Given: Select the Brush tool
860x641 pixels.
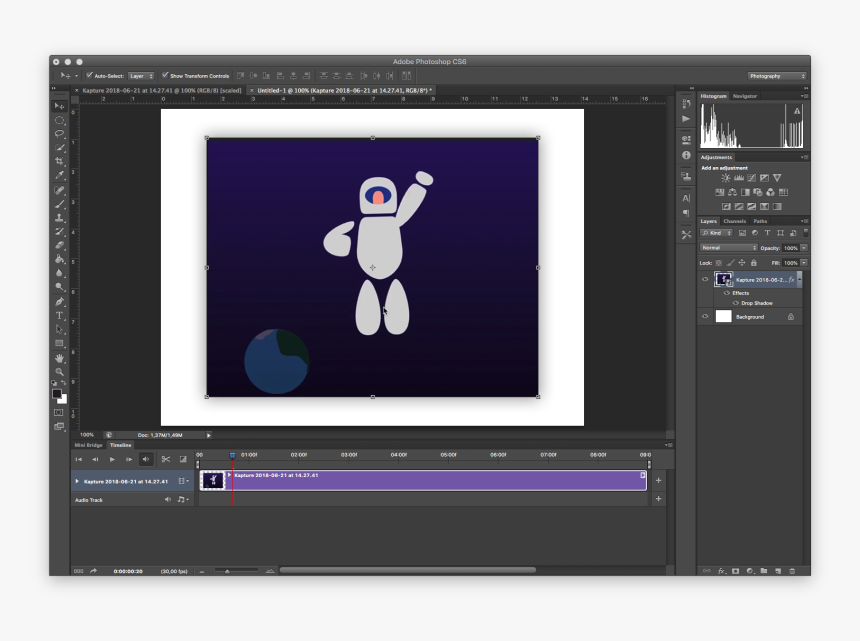Looking at the screenshot, I should [x=59, y=204].
